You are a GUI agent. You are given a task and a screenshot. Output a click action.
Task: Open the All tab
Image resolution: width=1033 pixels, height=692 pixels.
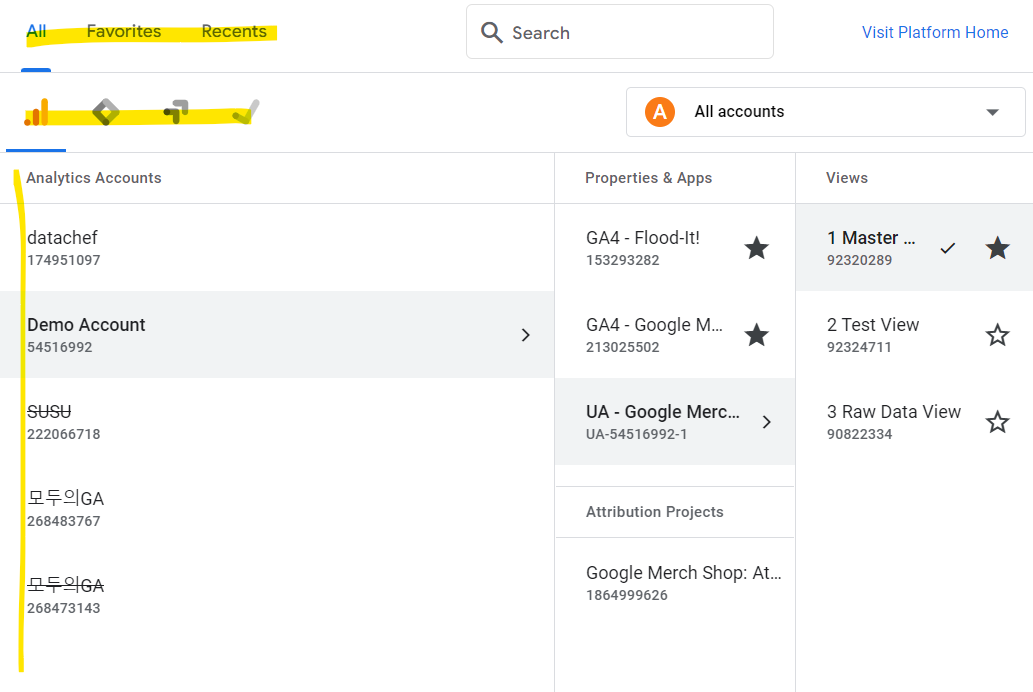(36, 32)
